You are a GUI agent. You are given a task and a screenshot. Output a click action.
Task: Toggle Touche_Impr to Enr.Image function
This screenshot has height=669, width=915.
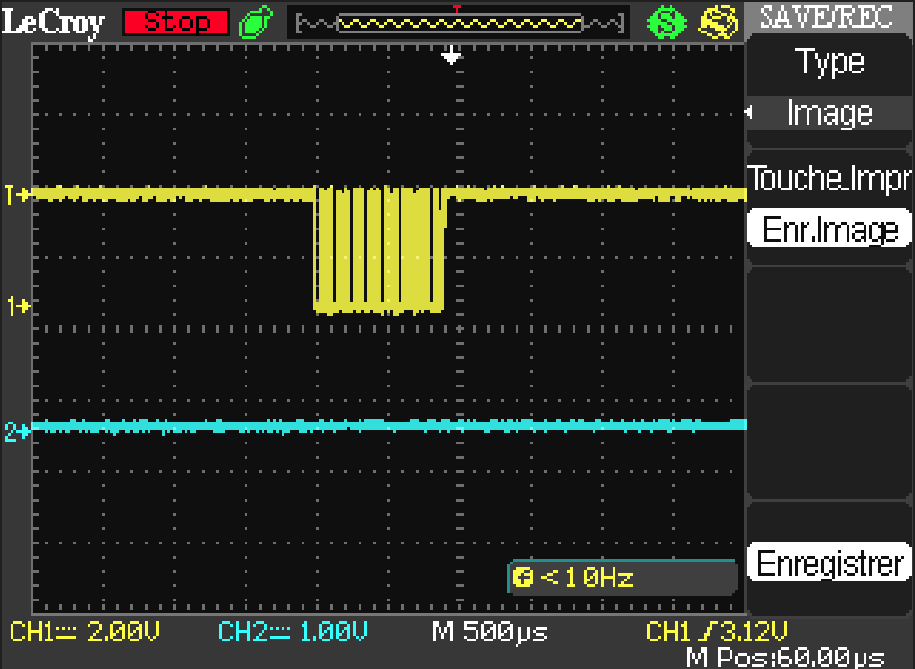pyautogui.click(x=828, y=228)
